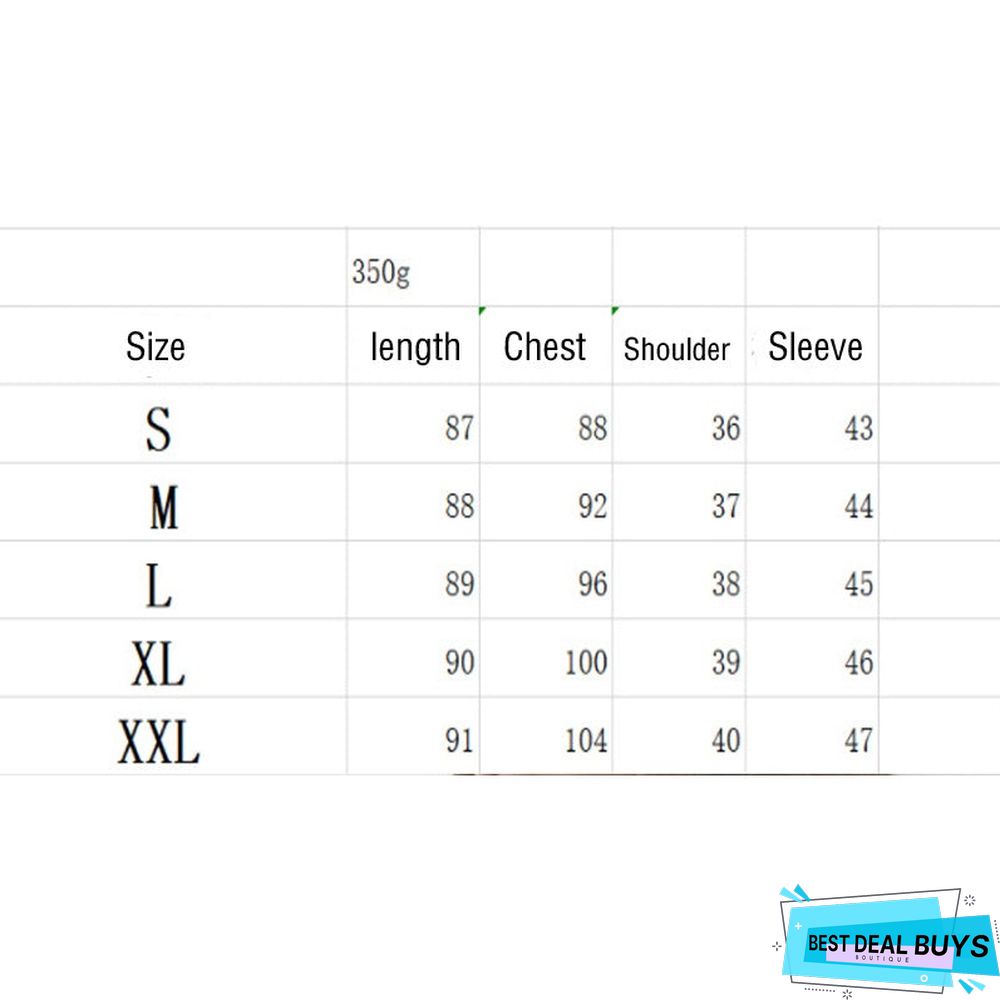Click the Sleeve column header
This screenshot has height=1000, width=1000.
click(815, 347)
